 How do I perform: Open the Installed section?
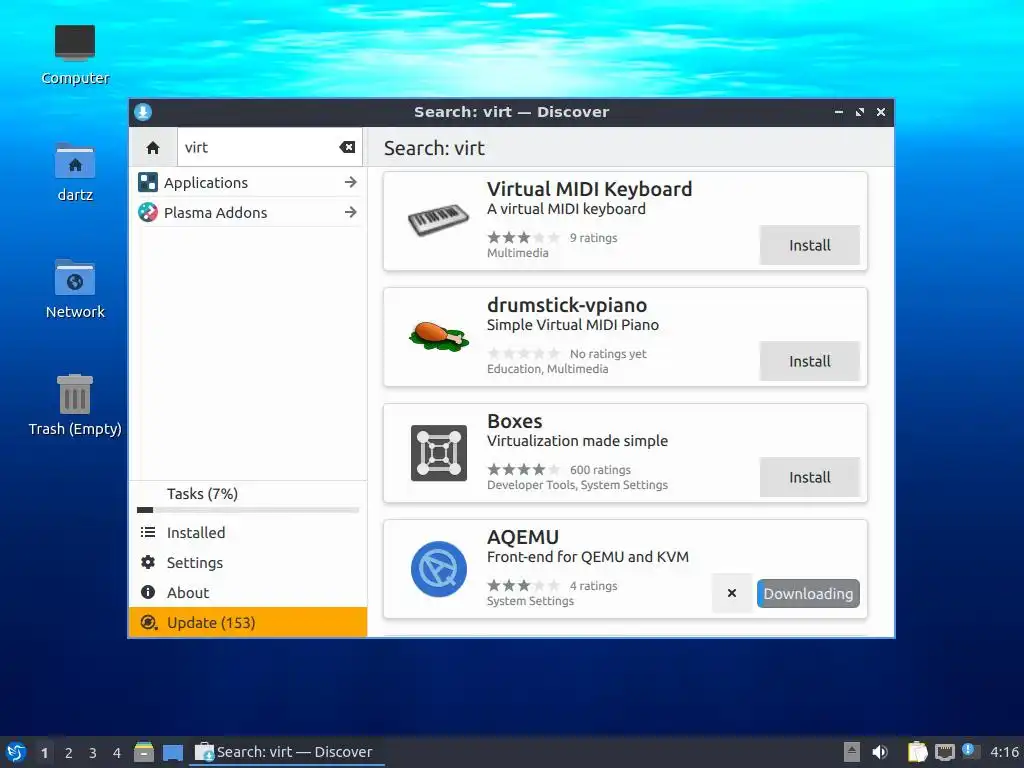point(248,533)
